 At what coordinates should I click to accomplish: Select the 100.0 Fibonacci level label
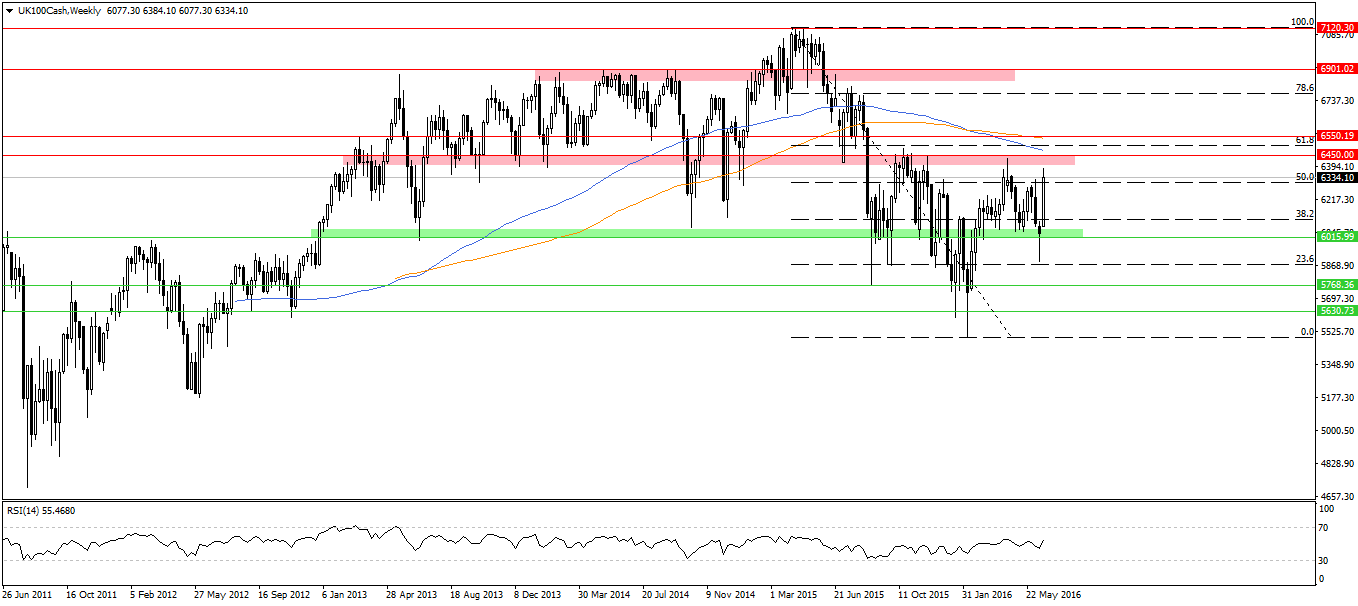1299,22
